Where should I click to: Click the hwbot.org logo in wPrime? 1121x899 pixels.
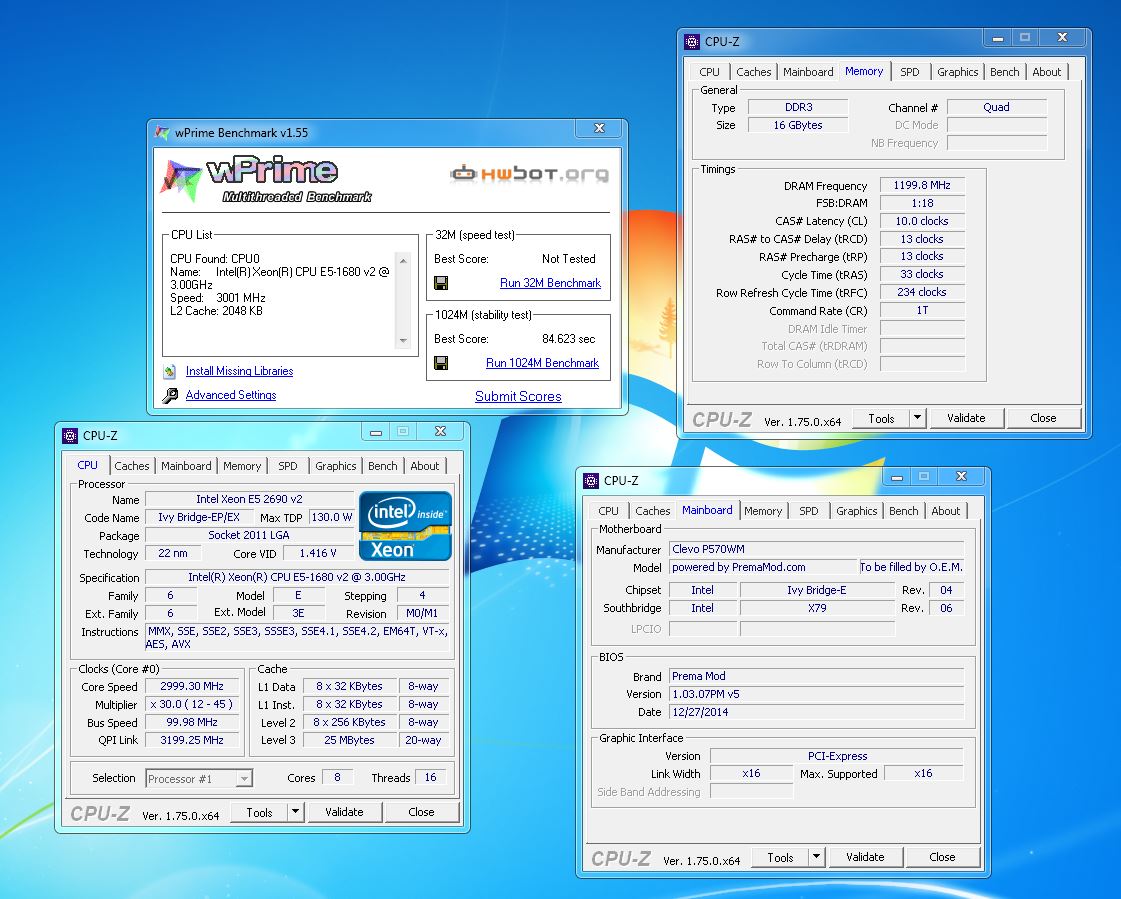530,174
